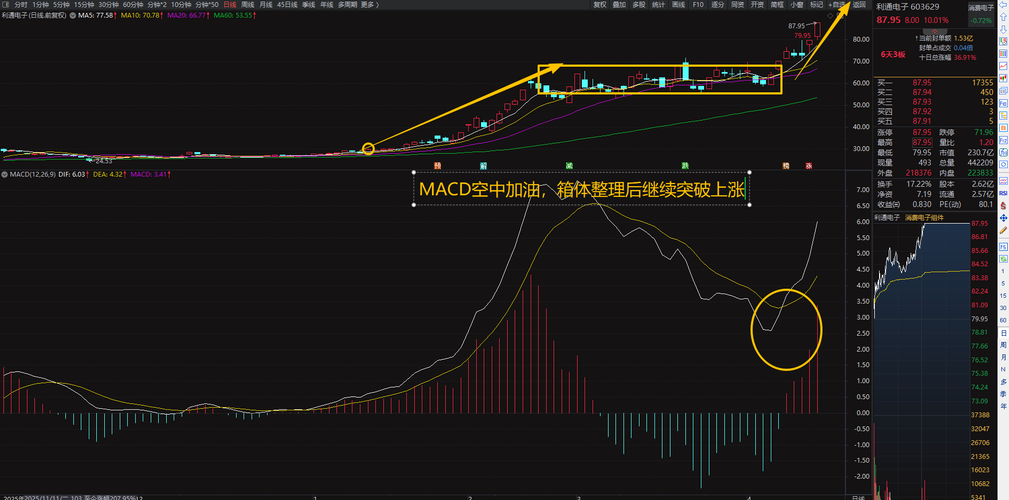The width and height of the screenshot is (1009, 500).
Task: Open the 多周期 multi-period view
Action: (347, 5)
